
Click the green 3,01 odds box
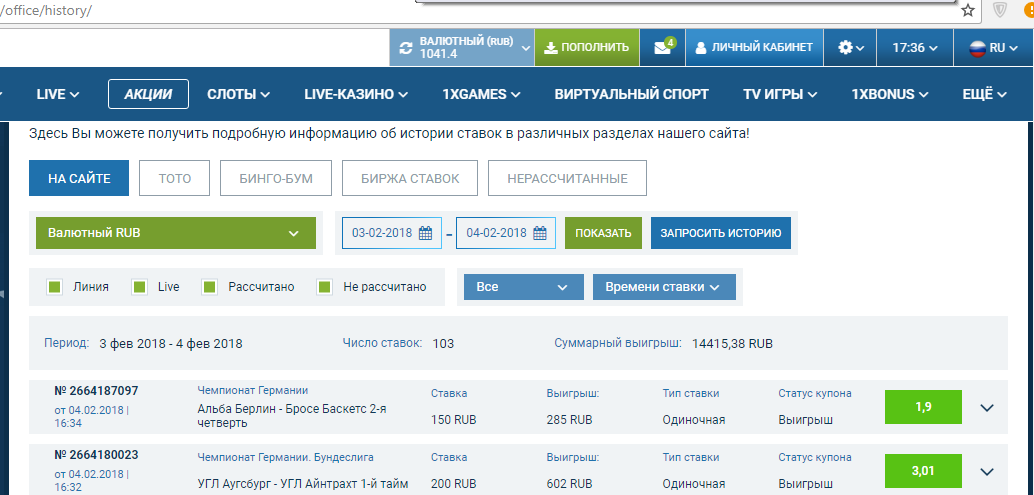922,471
